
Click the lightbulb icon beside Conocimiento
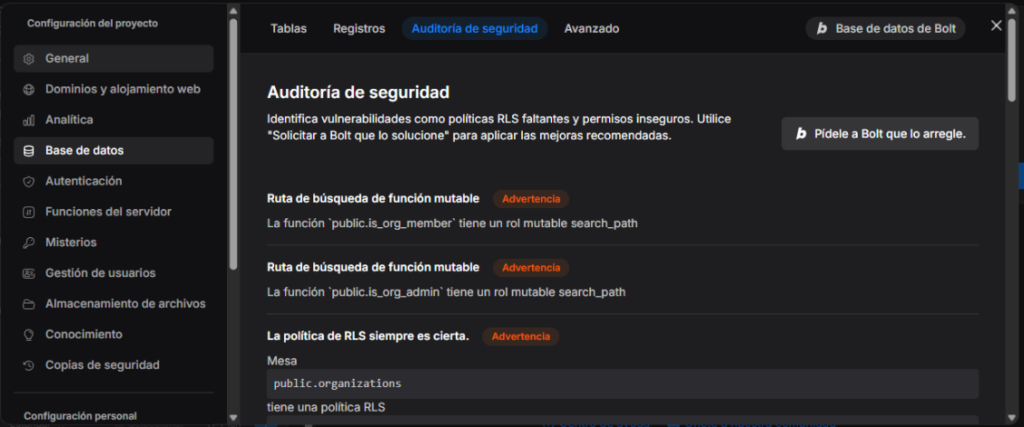[x=28, y=335]
